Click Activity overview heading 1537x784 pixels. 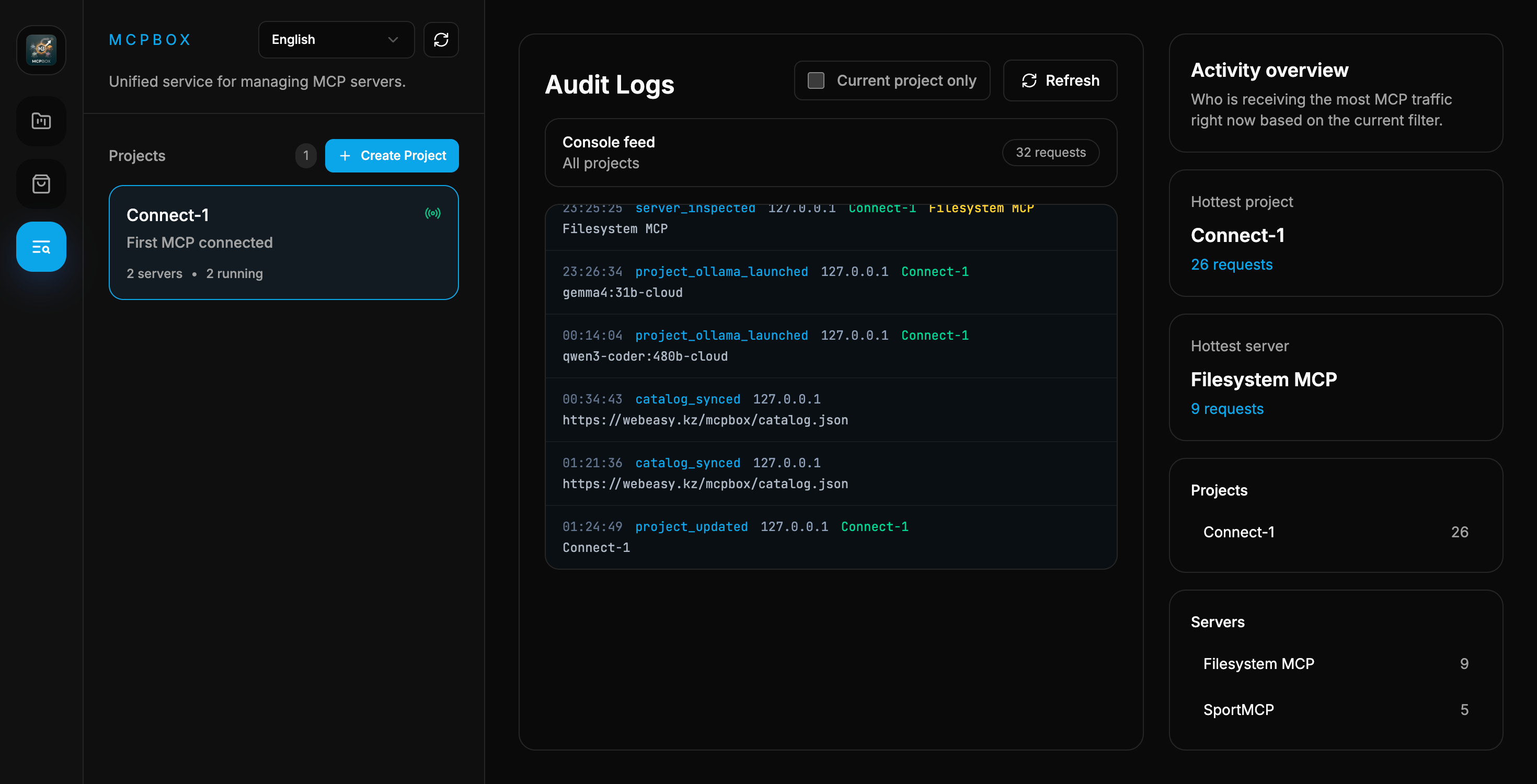[x=1269, y=71]
